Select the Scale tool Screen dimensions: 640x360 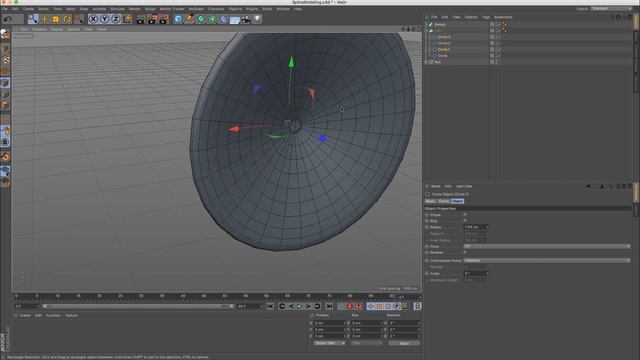pyautogui.click(x=56, y=19)
